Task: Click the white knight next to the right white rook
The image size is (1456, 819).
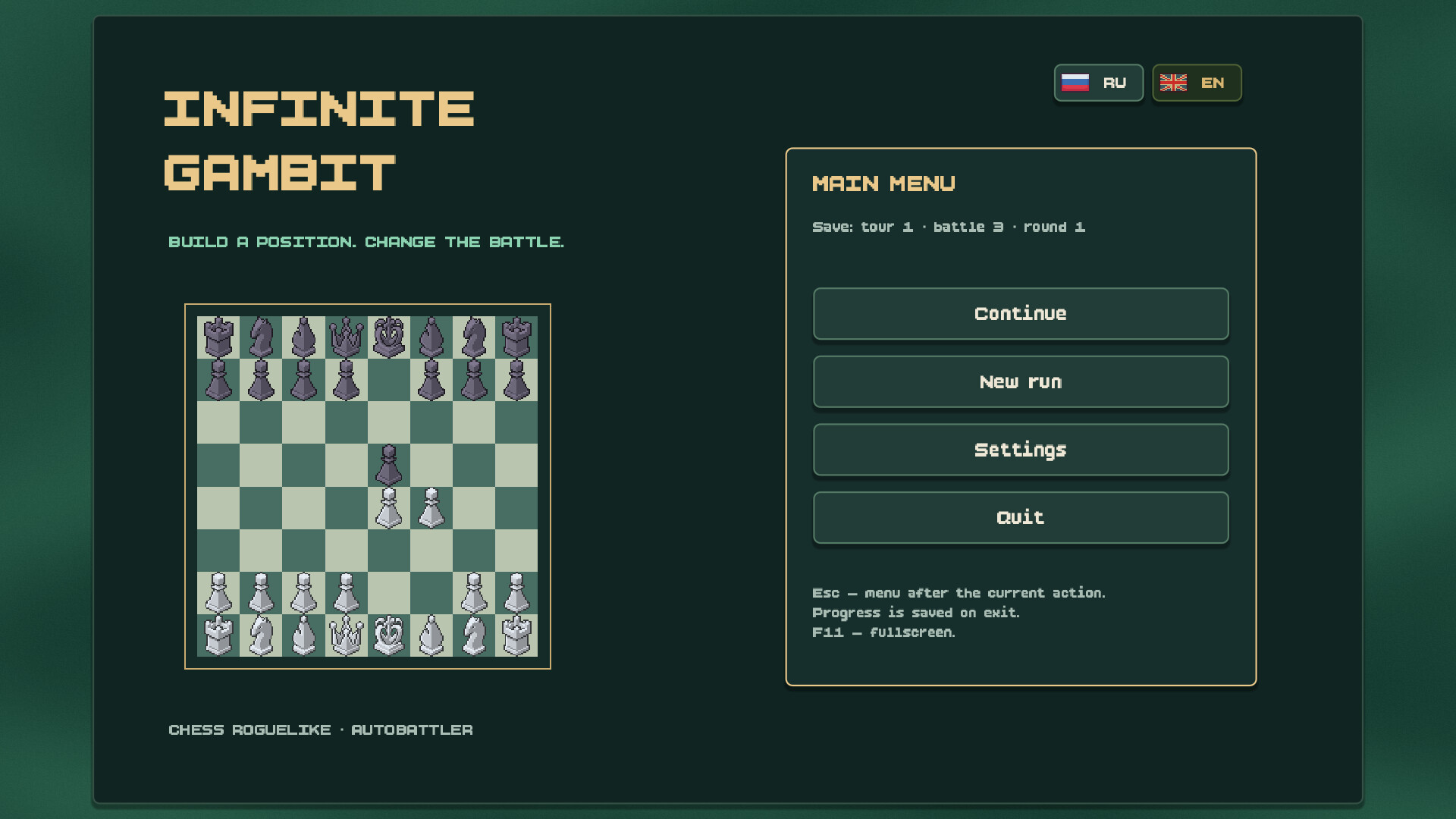Action: pos(474,635)
